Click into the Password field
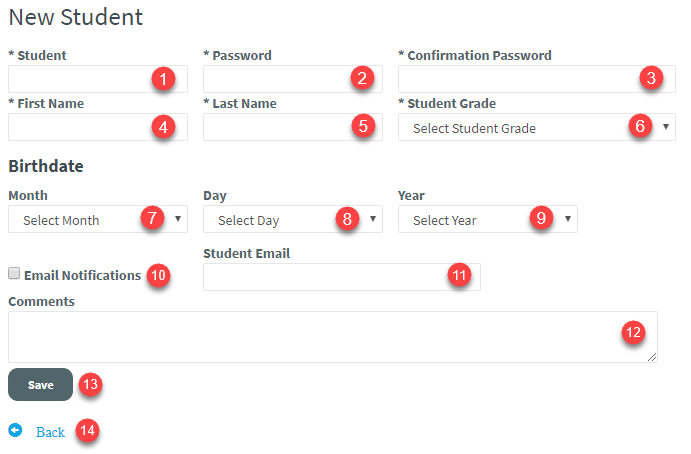Viewport: 691px width, 454px height. pyautogui.click(x=275, y=79)
